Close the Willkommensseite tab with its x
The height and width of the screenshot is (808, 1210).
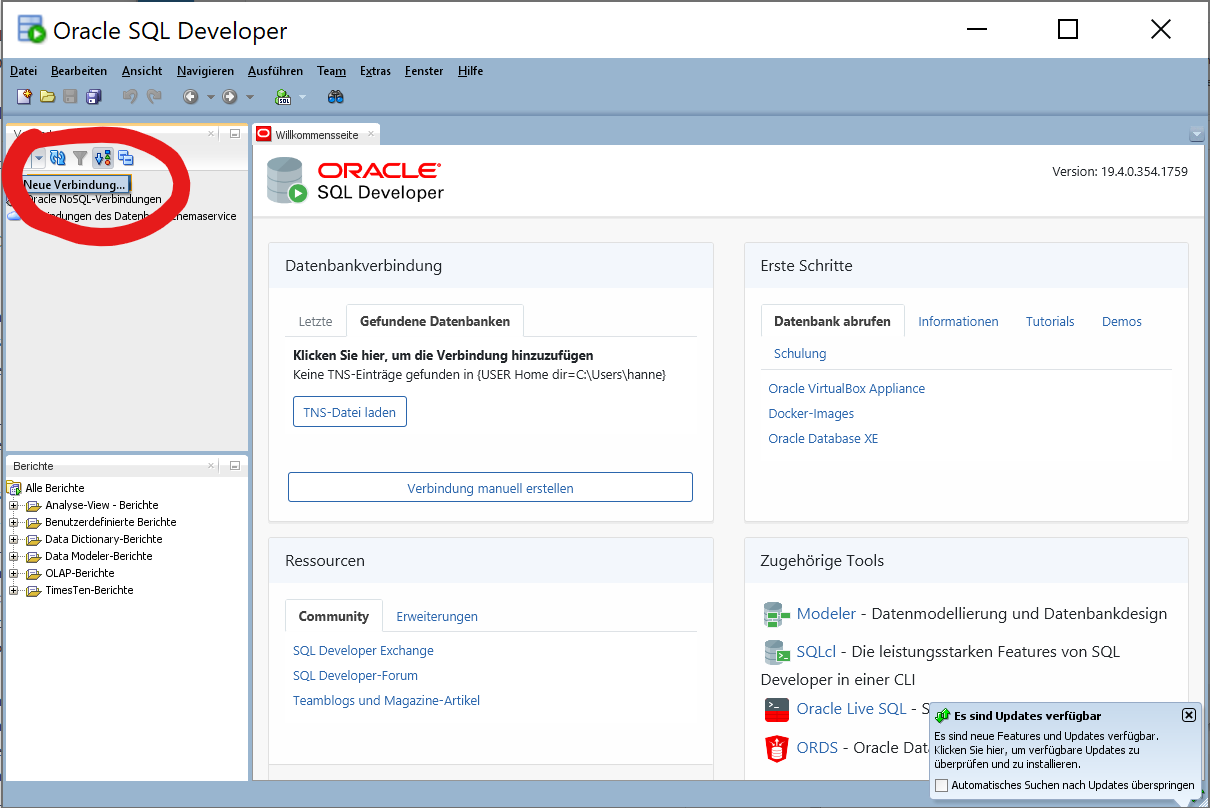(371, 133)
